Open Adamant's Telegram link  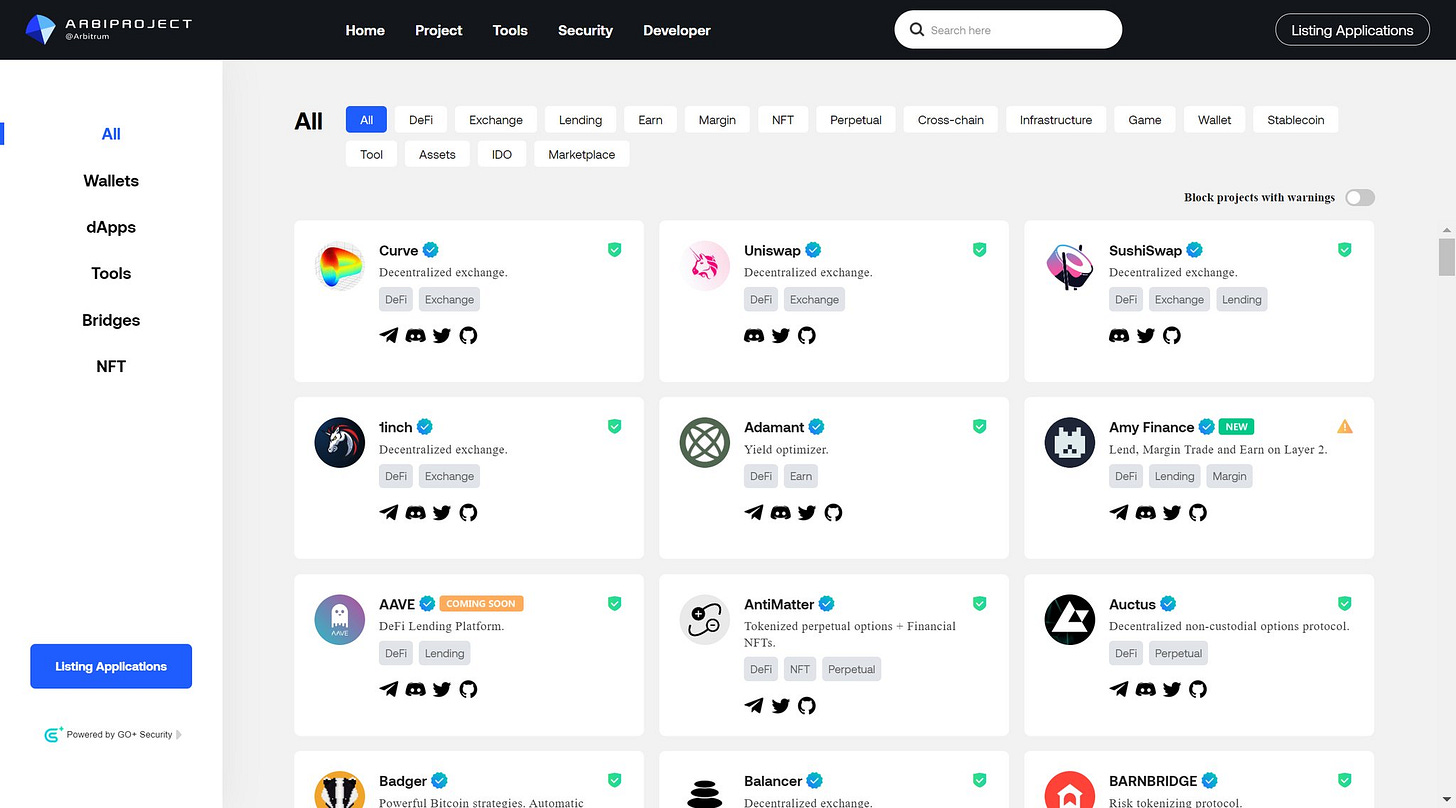[754, 512]
